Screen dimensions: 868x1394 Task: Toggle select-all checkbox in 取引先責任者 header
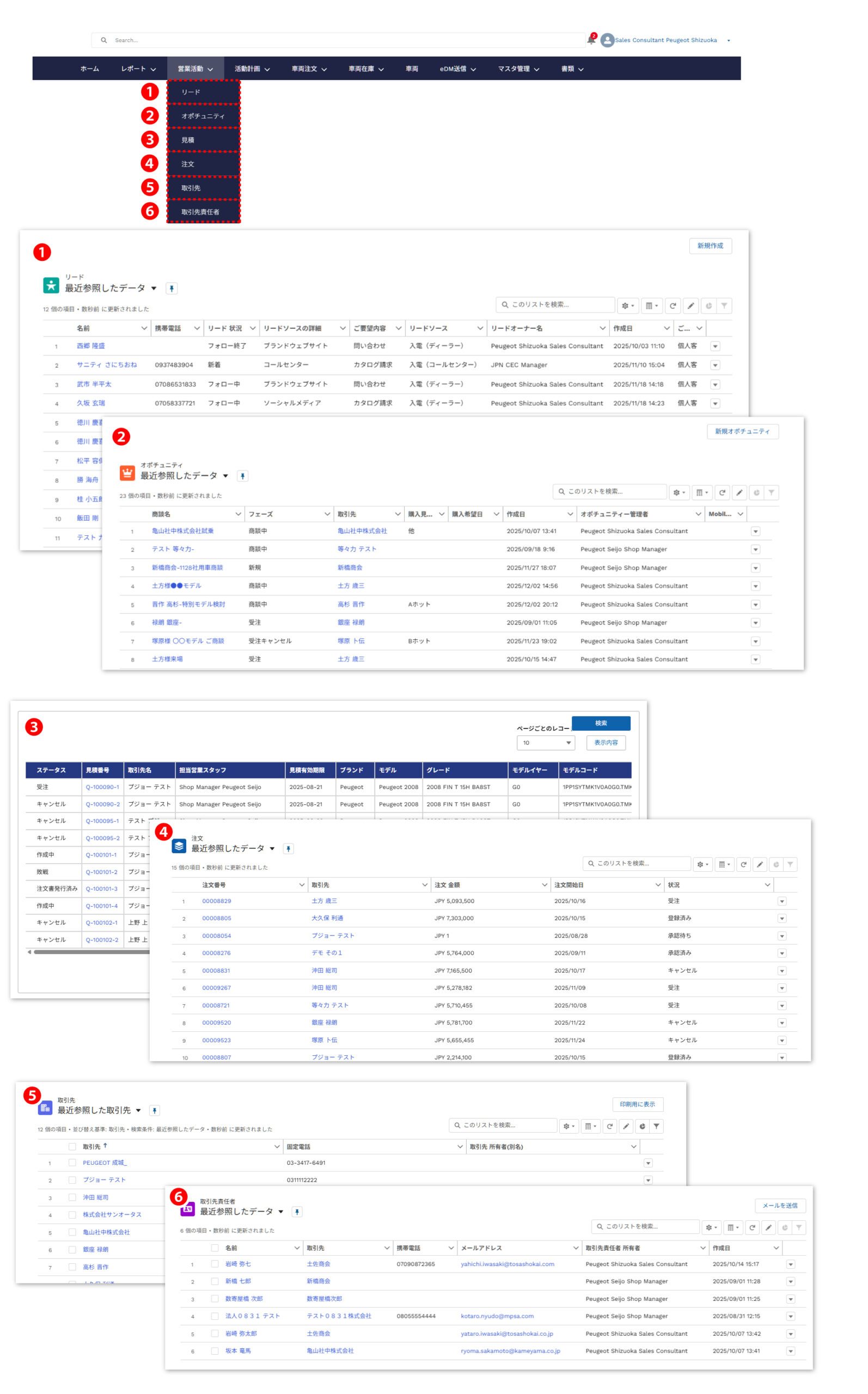click(215, 1248)
